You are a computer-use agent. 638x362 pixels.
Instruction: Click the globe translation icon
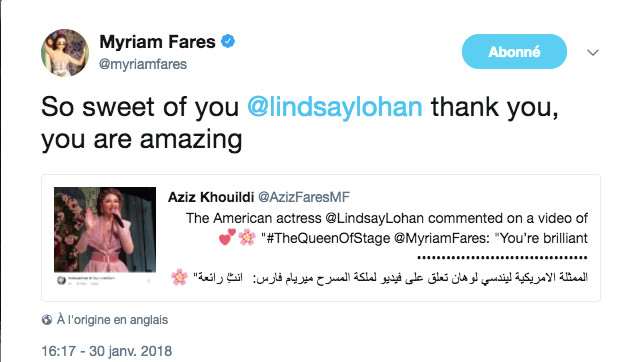click(x=47, y=320)
